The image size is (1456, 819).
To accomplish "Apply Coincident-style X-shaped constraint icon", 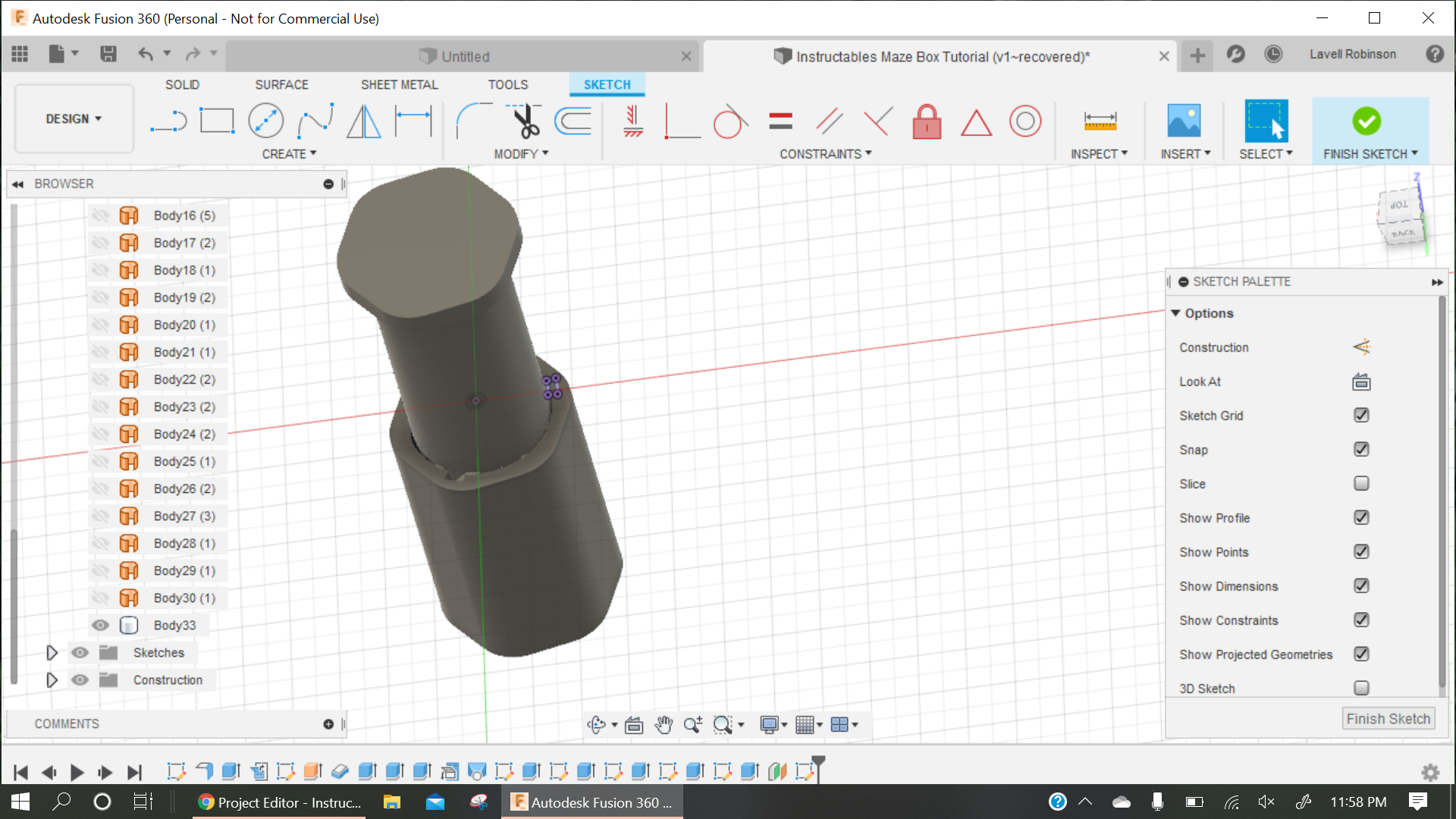I will [878, 121].
